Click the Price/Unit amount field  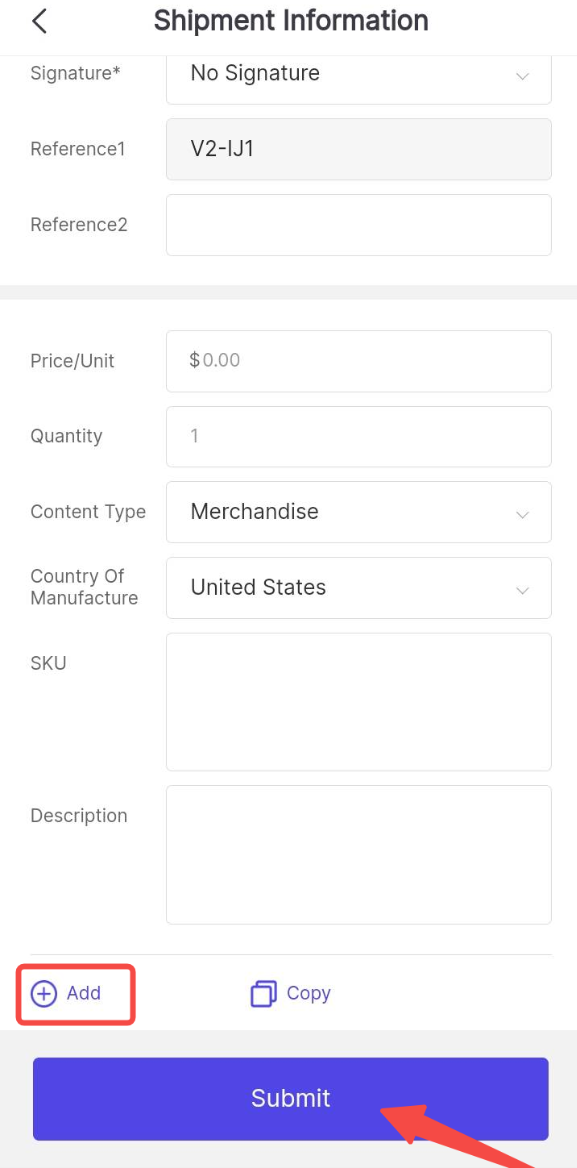point(359,361)
